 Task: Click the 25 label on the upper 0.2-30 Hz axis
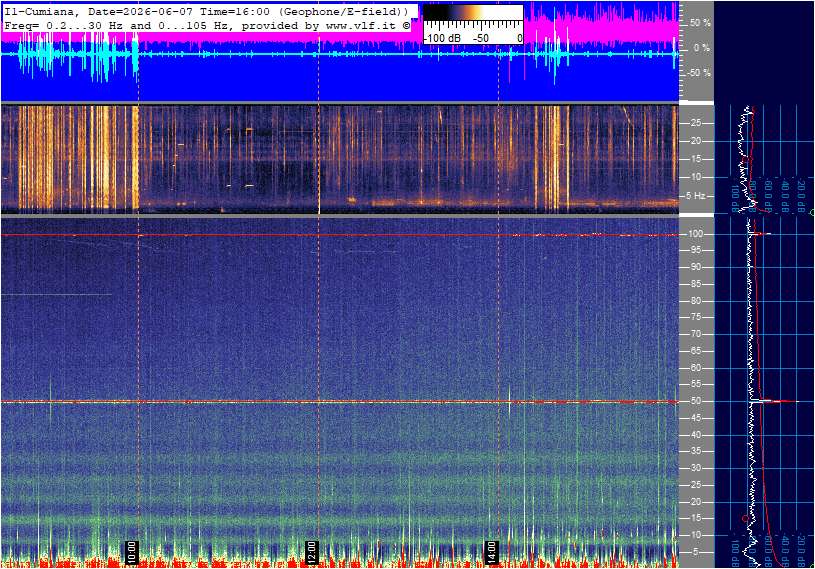coord(695,123)
